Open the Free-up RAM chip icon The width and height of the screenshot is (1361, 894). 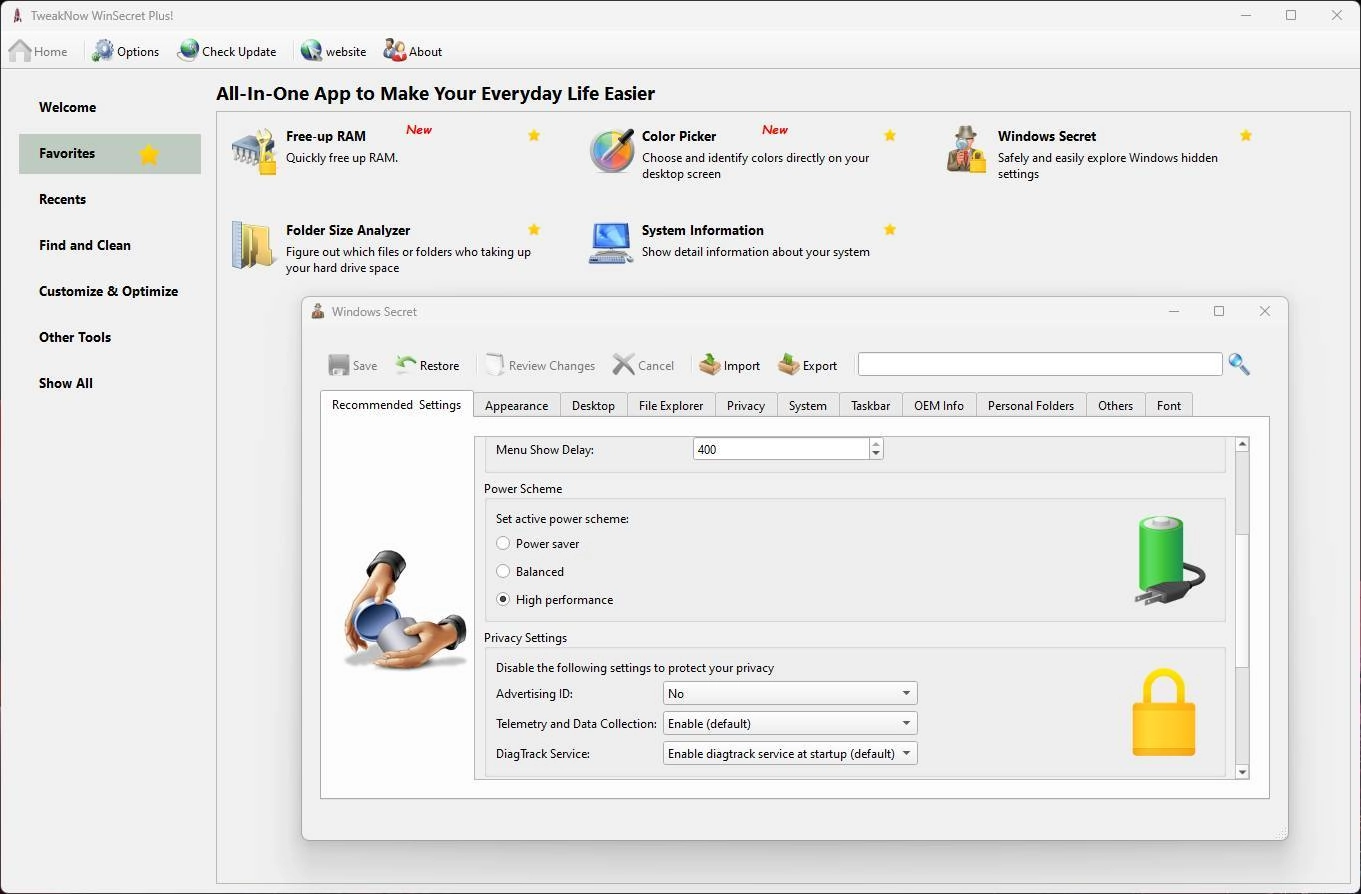(x=253, y=152)
